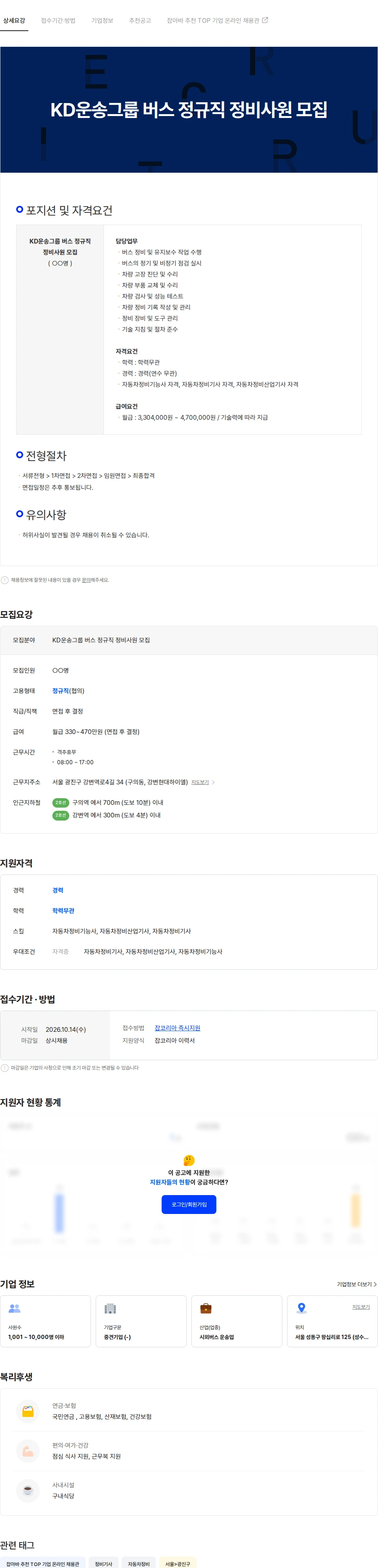Click the 08:00 ~ 17:00 working hours
The width and height of the screenshot is (378, 1568).
pyautogui.click(x=76, y=762)
